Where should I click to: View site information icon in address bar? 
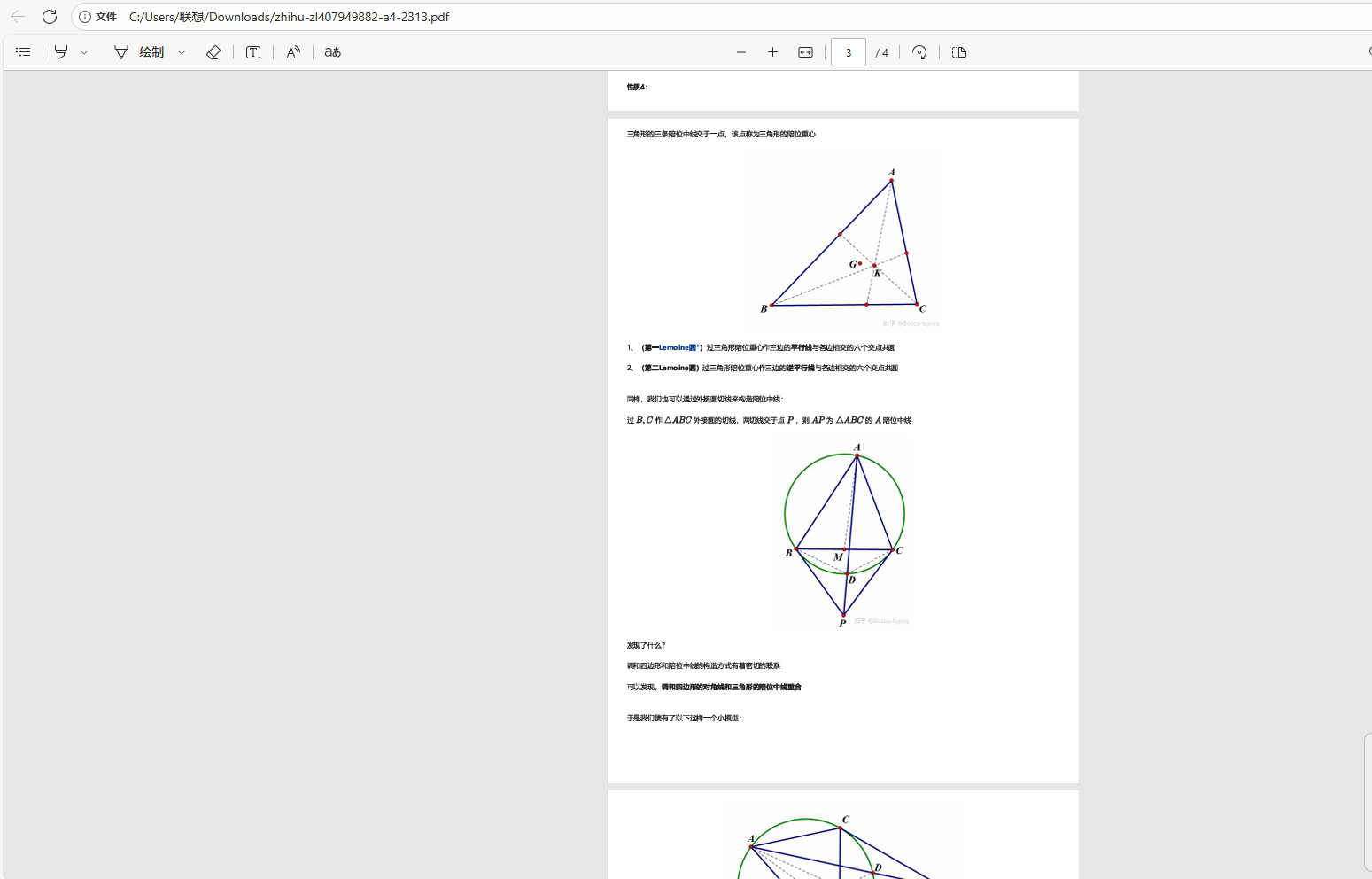tap(86, 17)
